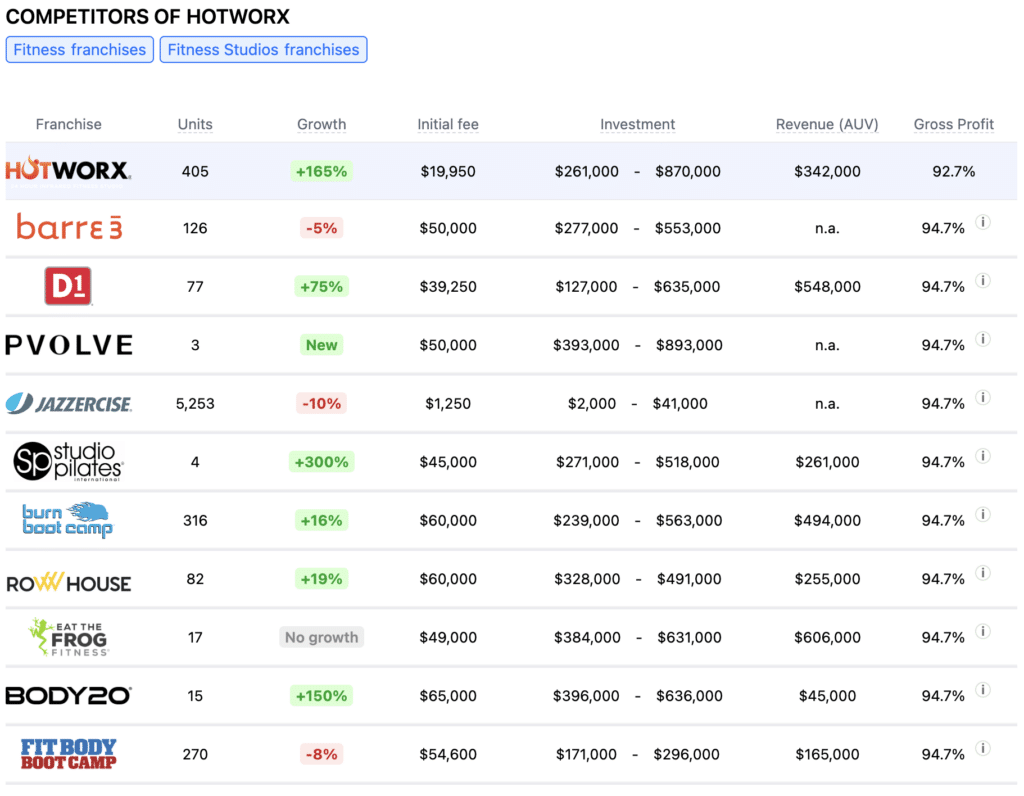Open the Row House logo
The height and width of the screenshot is (796, 1024).
(69, 581)
